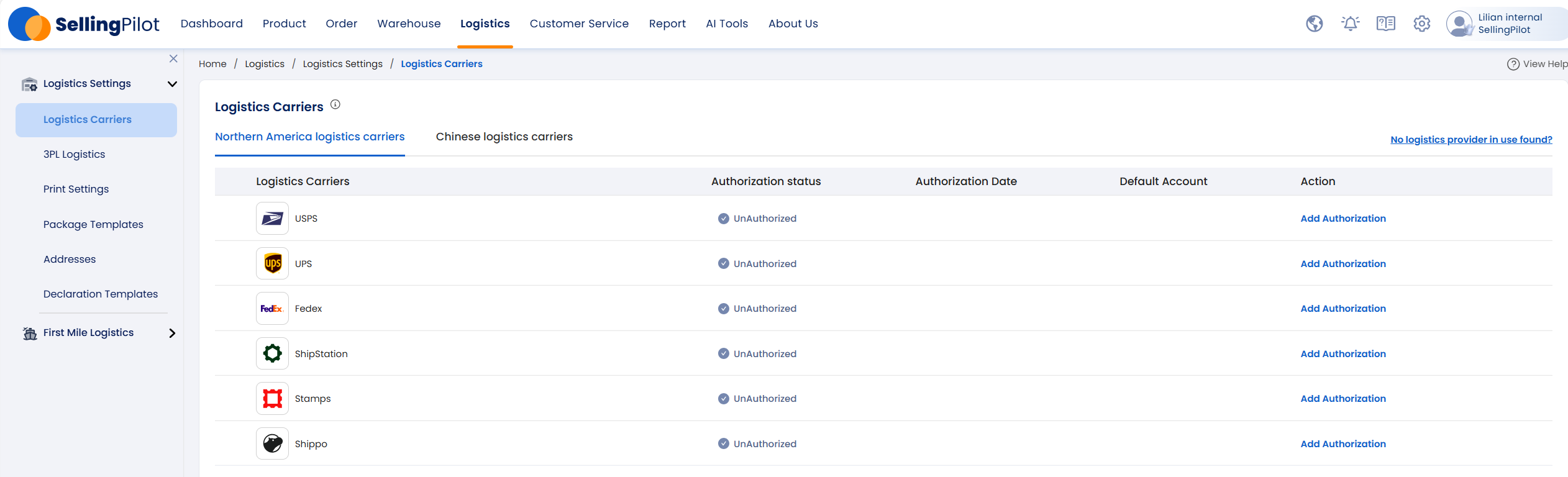Click the USPS carrier logo
This screenshot has width=1568, height=477.
tap(272, 219)
